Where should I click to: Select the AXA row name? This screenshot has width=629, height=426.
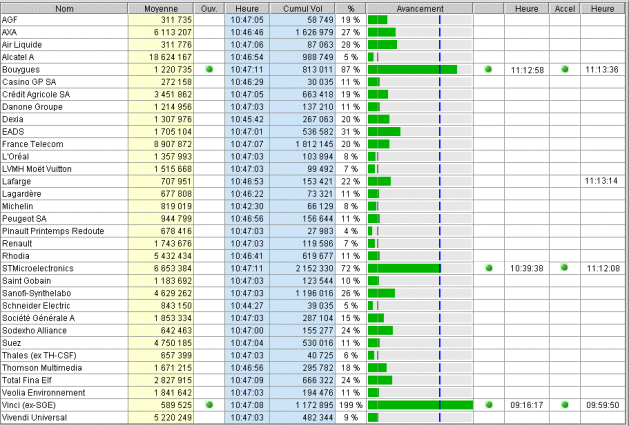pyautogui.click(x=9, y=32)
